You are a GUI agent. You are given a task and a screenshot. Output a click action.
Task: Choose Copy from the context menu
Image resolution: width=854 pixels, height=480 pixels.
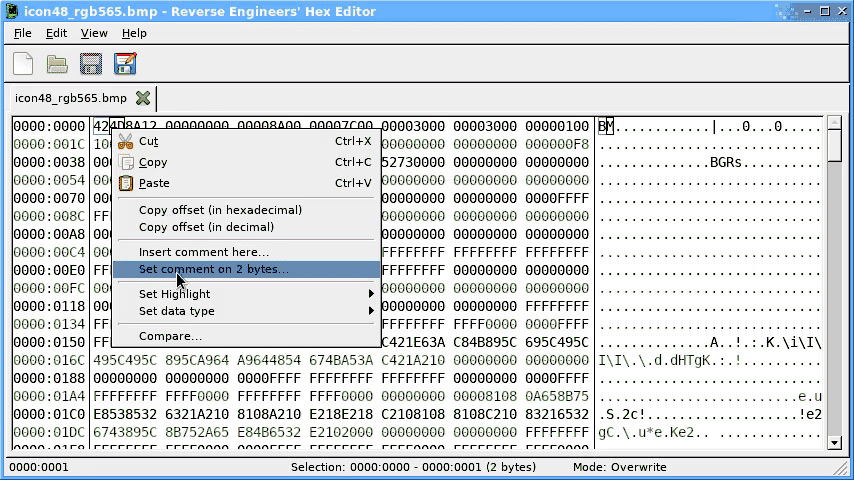click(x=246, y=162)
